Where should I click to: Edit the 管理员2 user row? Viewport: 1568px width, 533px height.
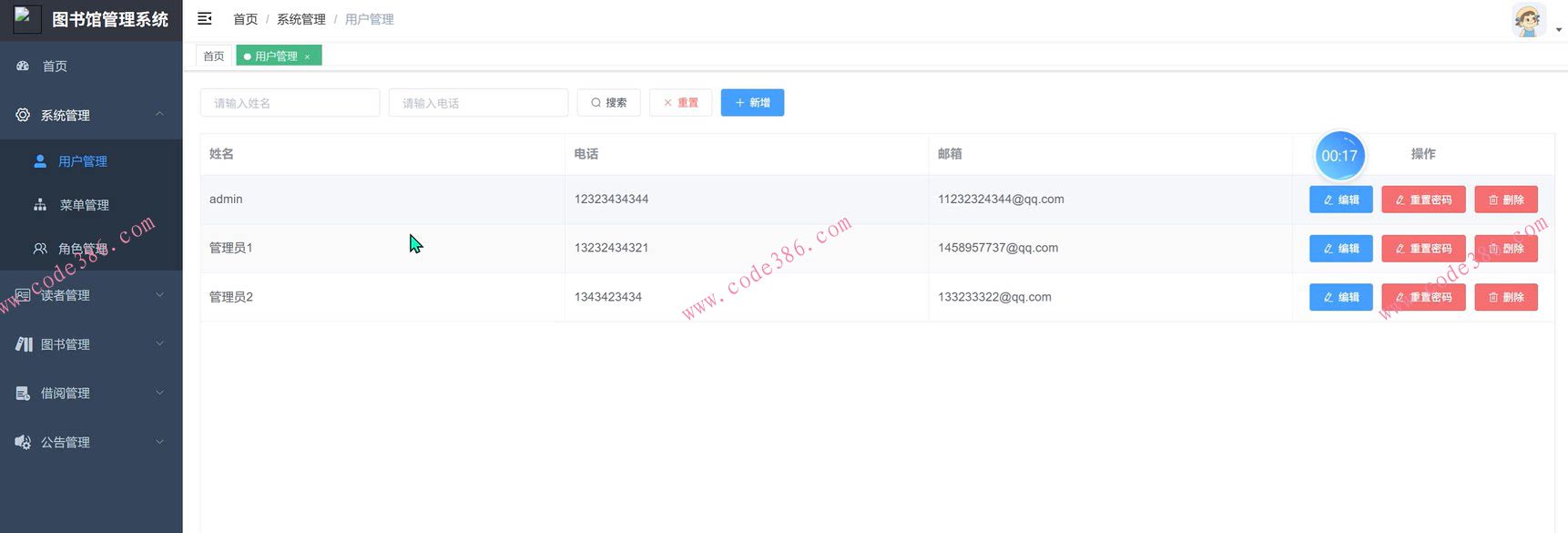[1340, 297]
